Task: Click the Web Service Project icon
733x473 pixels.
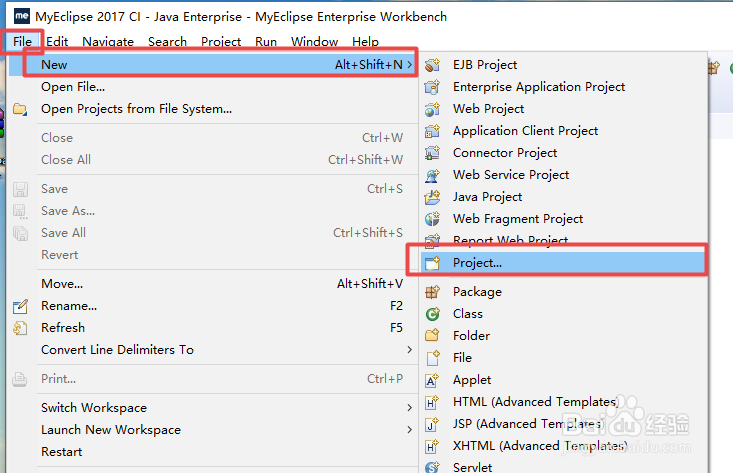Action: 432,175
